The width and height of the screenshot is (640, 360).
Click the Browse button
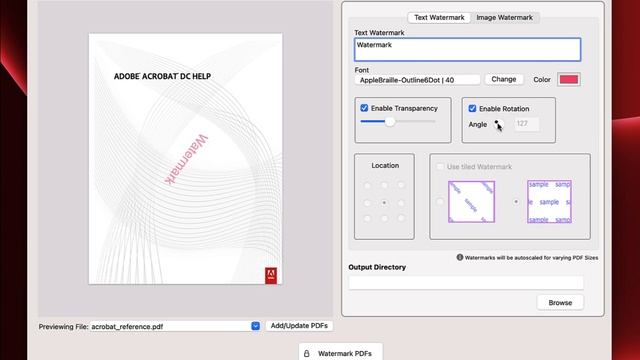click(x=560, y=302)
